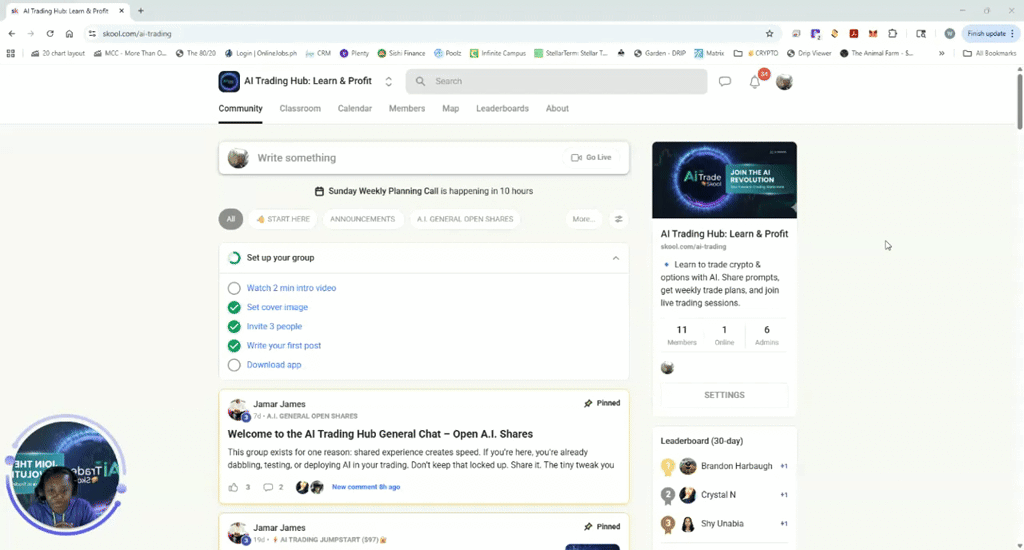Viewport: 1024px width, 550px height.
Task: Open the apps grid in bookmarks bar
Action: click(10, 53)
